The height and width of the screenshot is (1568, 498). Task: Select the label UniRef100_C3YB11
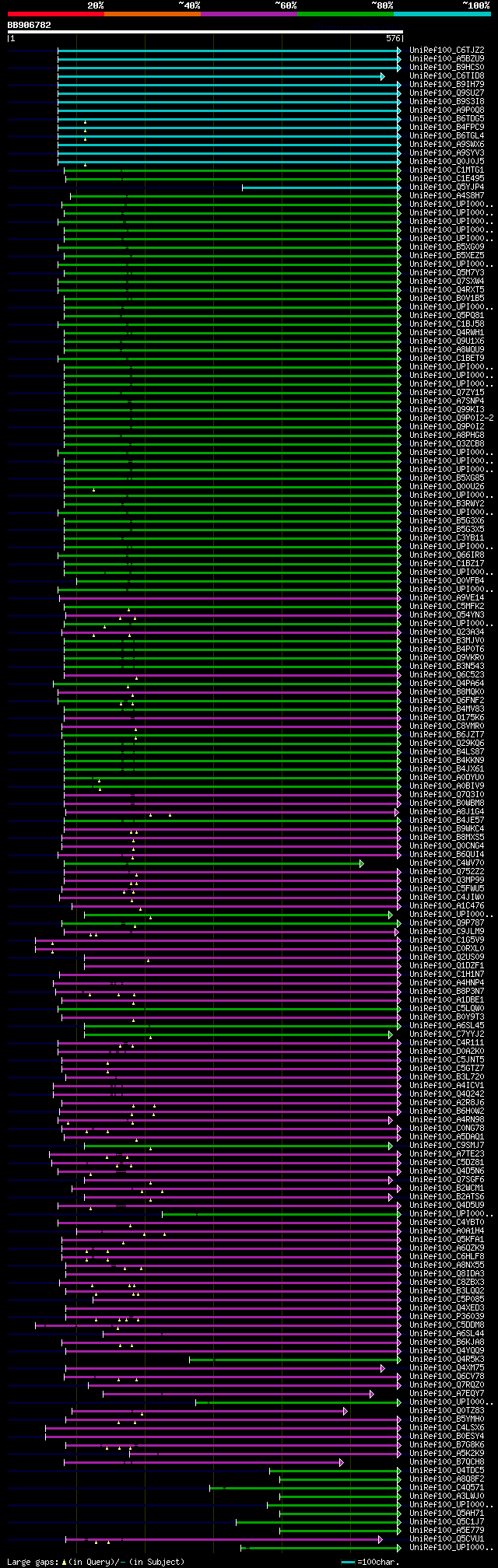click(x=447, y=538)
